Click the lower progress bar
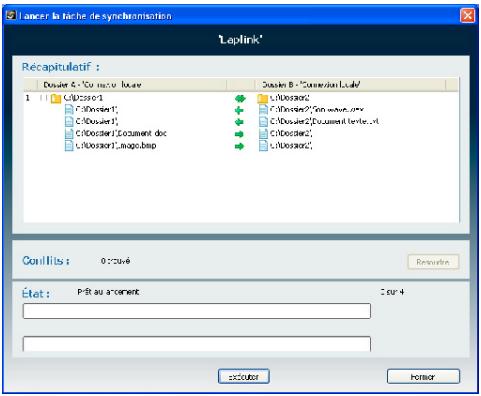The image size is (481, 396). point(197,344)
